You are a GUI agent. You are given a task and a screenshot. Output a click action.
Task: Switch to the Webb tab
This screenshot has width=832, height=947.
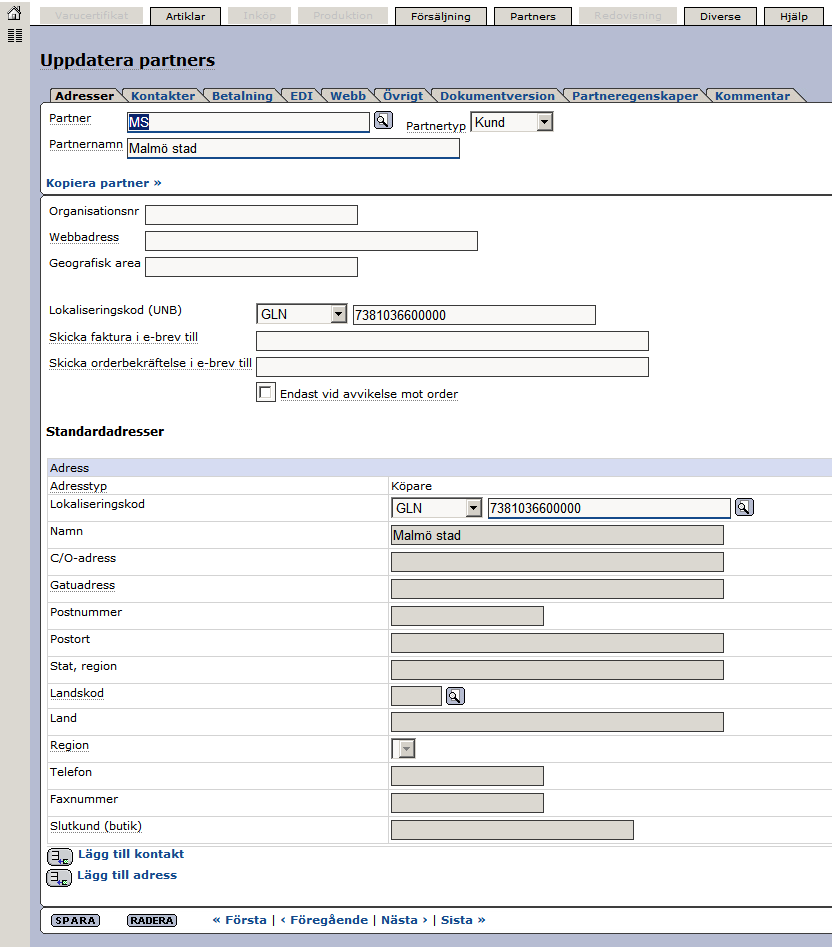tap(348, 95)
